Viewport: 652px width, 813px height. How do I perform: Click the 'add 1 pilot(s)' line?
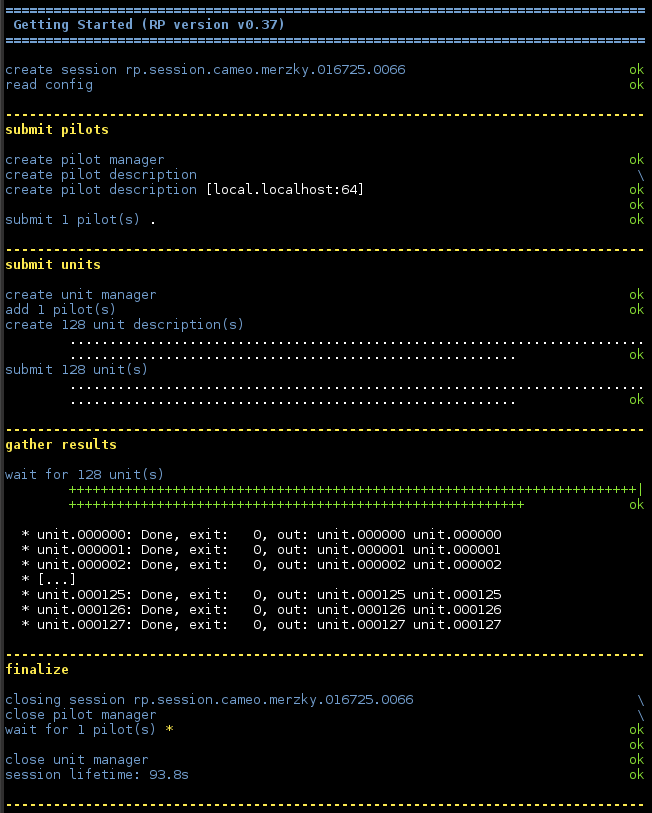click(x=61, y=310)
